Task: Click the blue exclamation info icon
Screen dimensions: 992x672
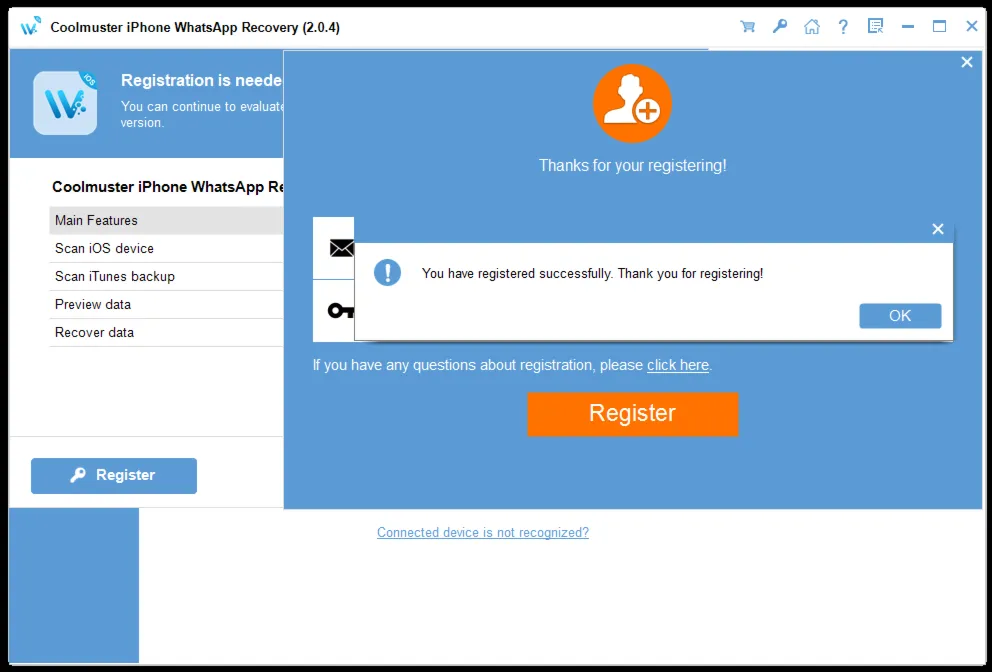Action: (387, 273)
